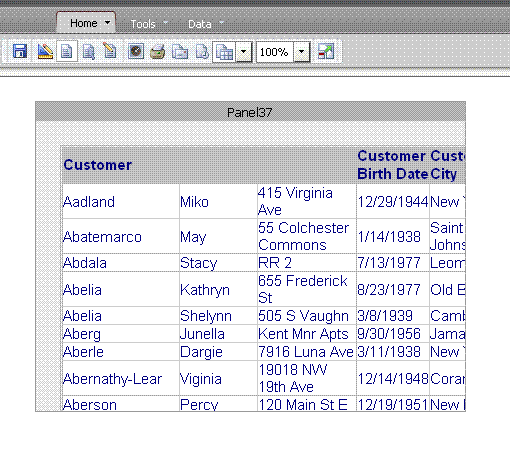510x455 pixels.
Task: Click the chart toggle icon after zoom
Action: click(325, 51)
